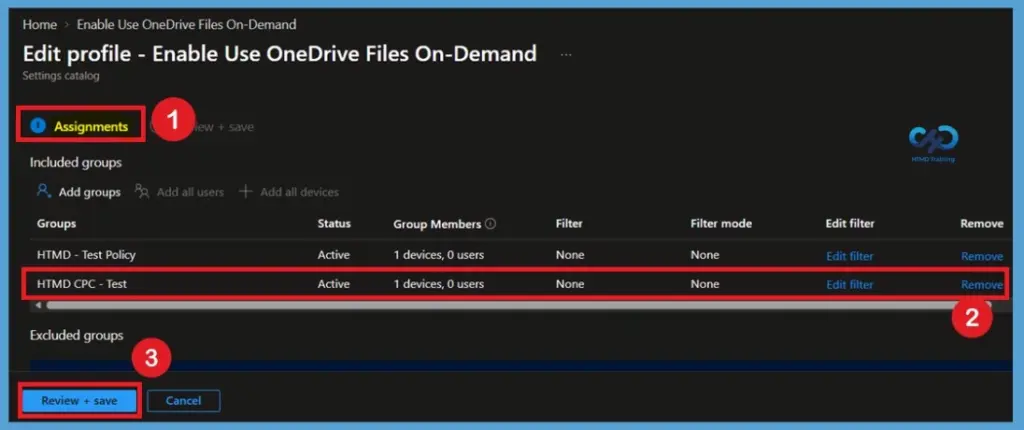Click the Filter column header
This screenshot has height=430, width=1024.
(569, 223)
